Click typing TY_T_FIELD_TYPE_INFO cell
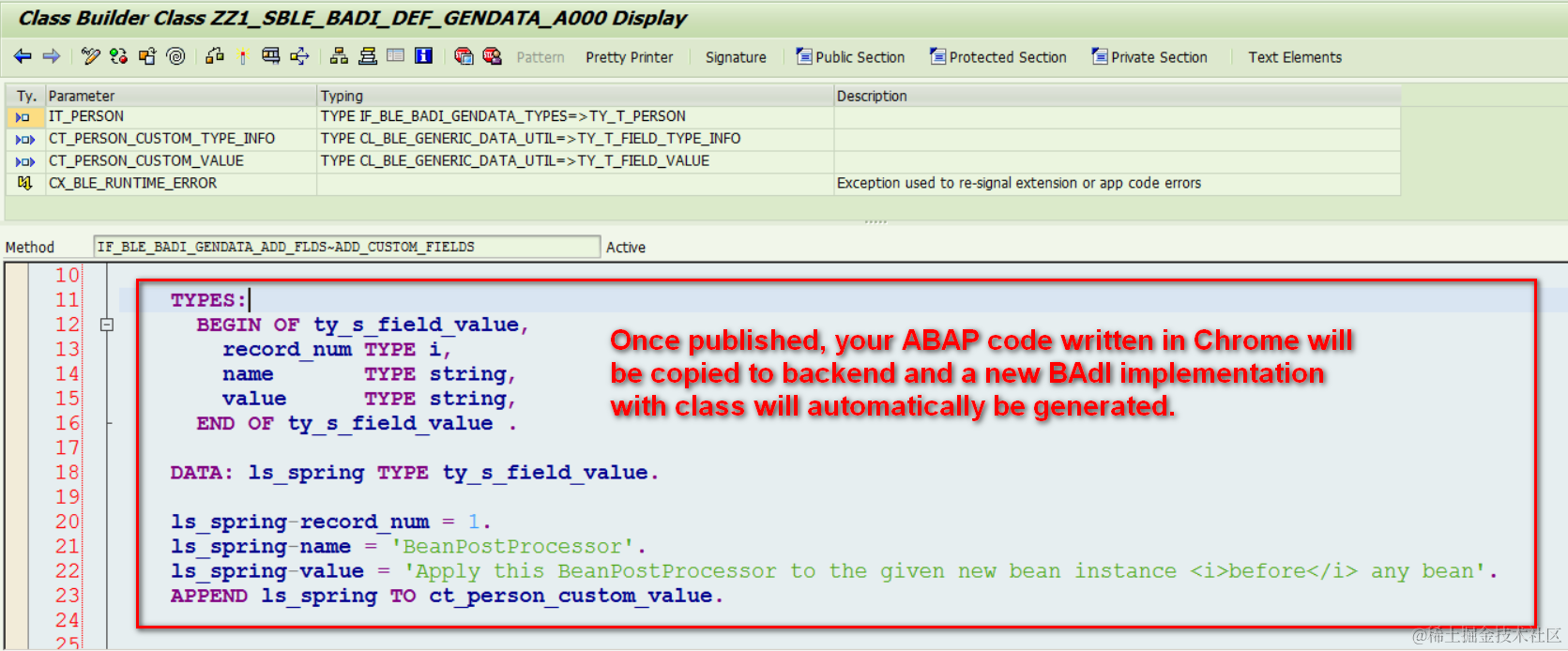Image resolution: width=1568 pixels, height=651 pixels. click(x=575, y=139)
